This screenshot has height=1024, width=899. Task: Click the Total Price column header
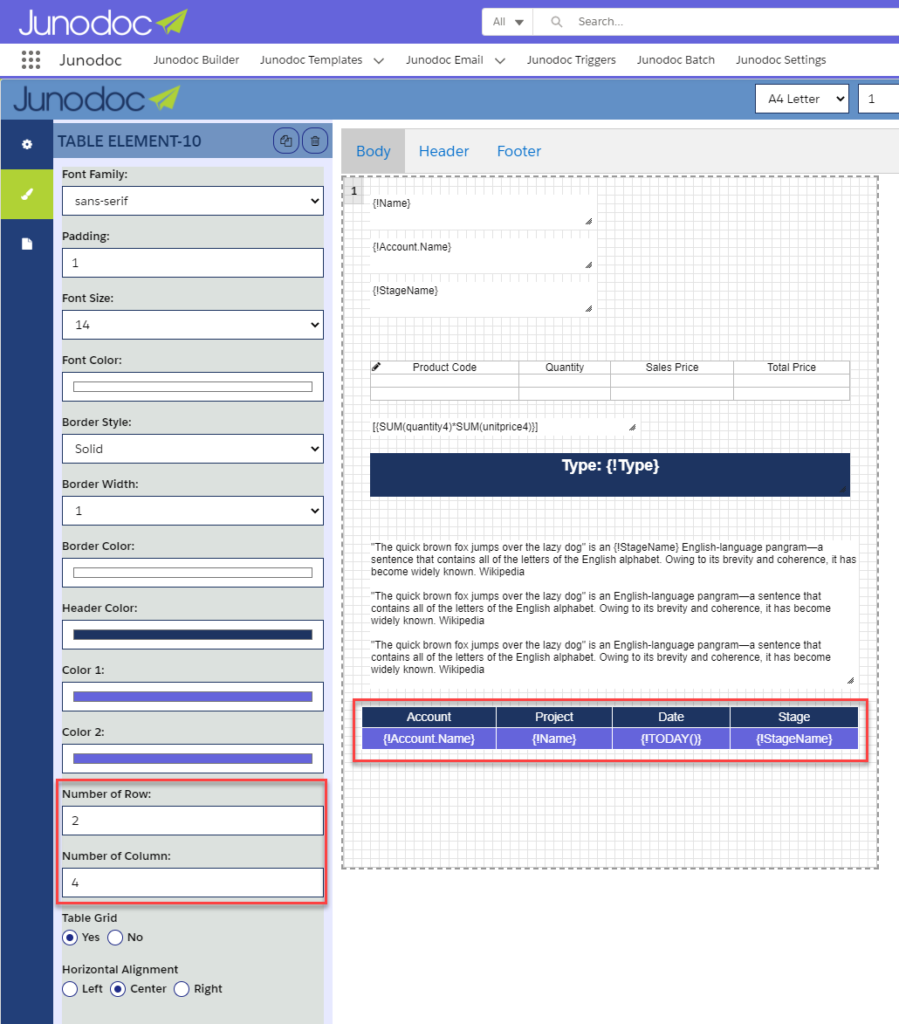(791, 367)
